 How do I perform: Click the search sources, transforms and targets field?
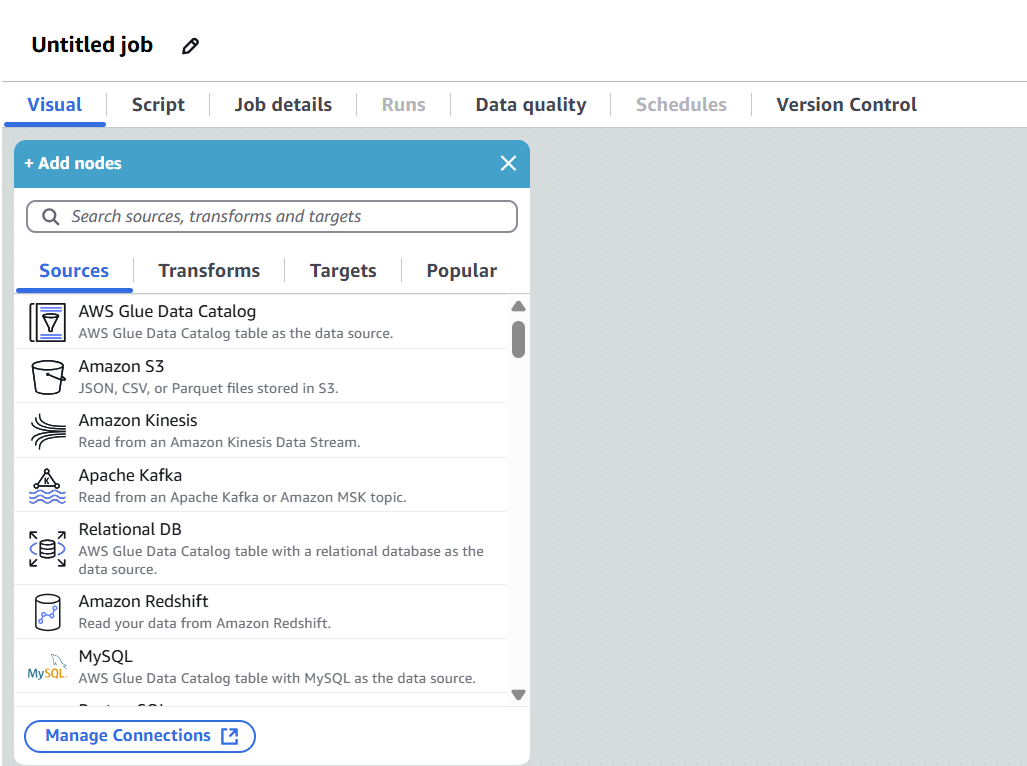272,217
